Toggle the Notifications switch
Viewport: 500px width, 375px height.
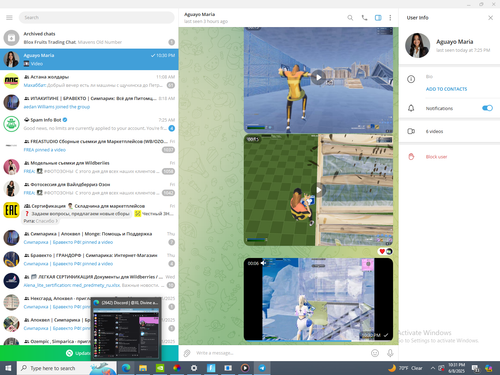pyautogui.click(x=487, y=108)
